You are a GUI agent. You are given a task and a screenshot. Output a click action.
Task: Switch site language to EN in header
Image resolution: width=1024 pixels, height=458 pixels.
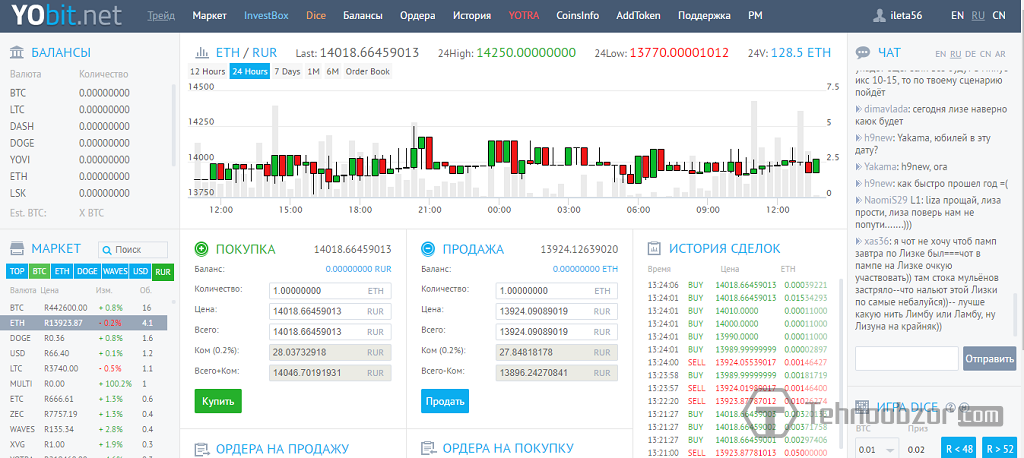(x=957, y=16)
